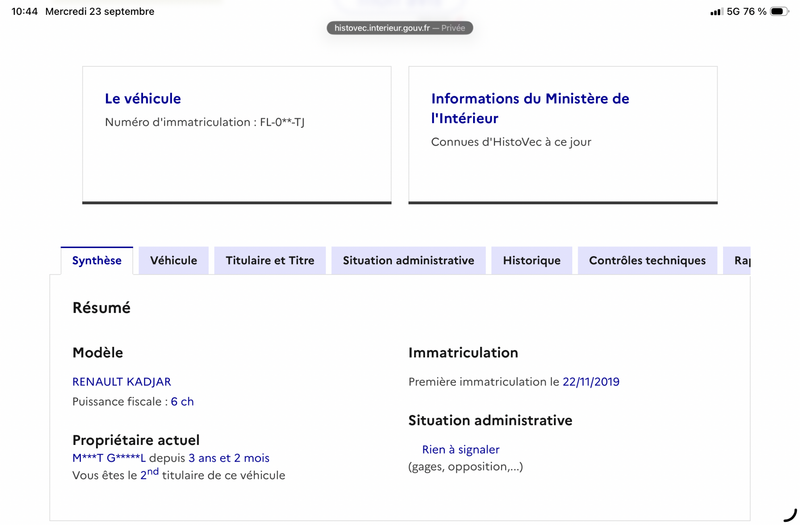Click the (gages, opposition,...) note
This screenshot has width=800, height=525.
pos(465,466)
